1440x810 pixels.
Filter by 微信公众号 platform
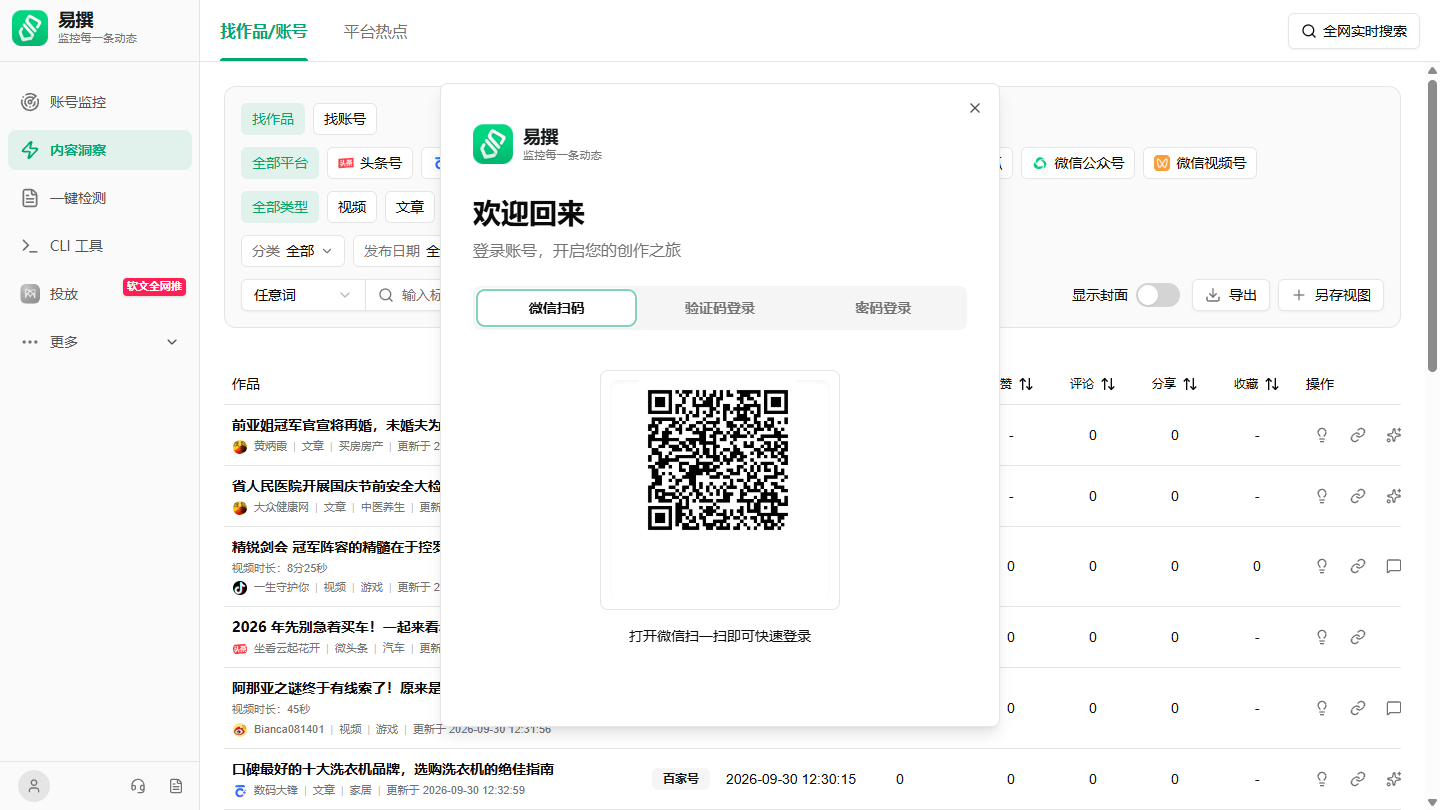pos(1078,163)
